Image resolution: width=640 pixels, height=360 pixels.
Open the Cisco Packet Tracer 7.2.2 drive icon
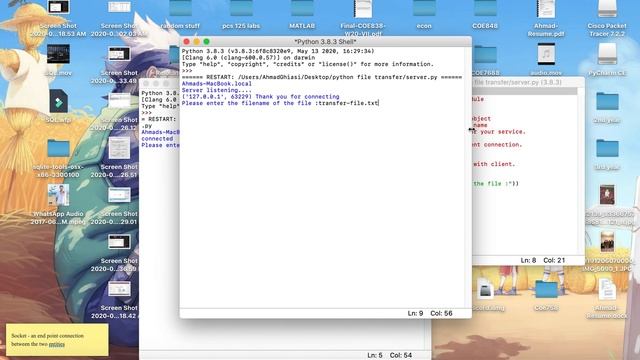[x=607, y=9]
